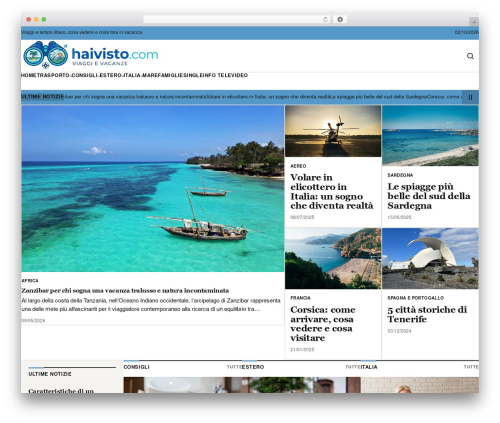The image size is (500, 423).
Task: Click the ITALIA section heading
Action: pos(369,367)
